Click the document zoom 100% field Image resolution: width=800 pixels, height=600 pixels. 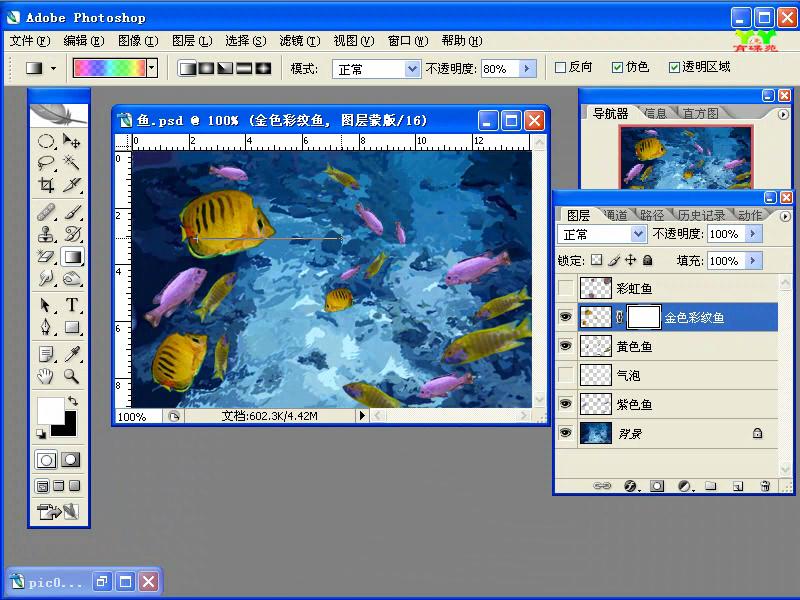pos(137,416)
